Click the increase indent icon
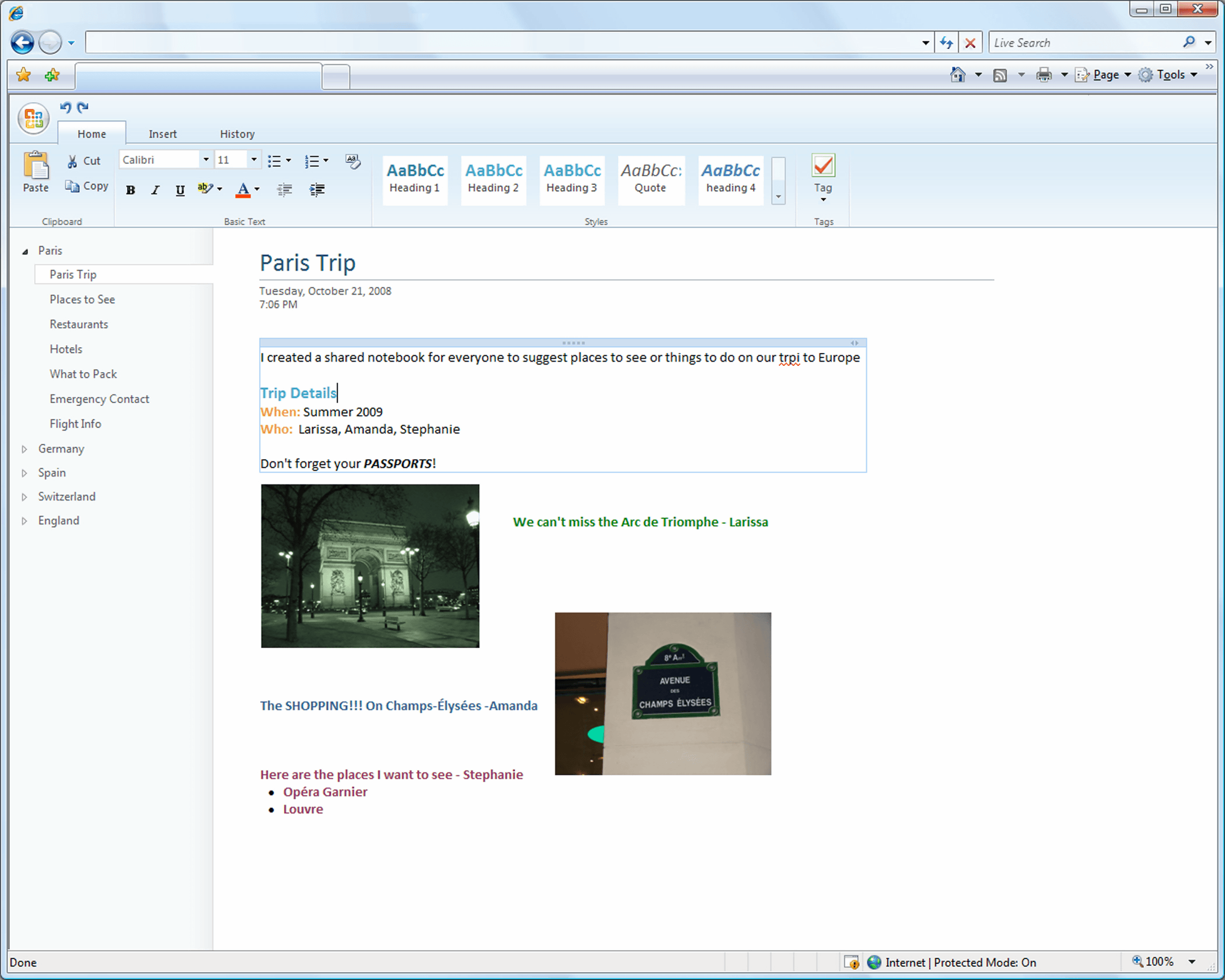 coord(317,190)
